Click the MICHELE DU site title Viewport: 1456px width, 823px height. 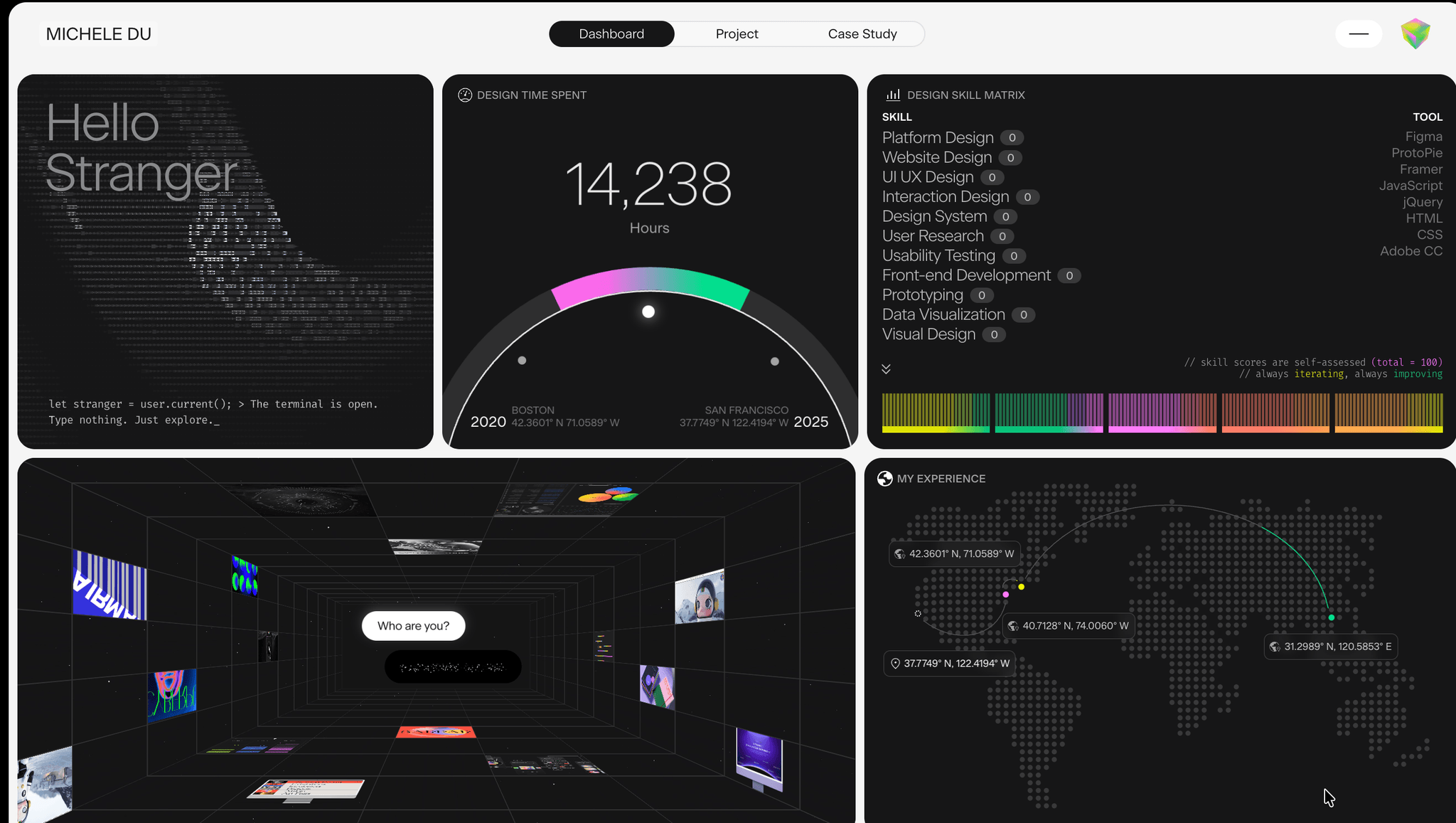(x=99, y=34)
